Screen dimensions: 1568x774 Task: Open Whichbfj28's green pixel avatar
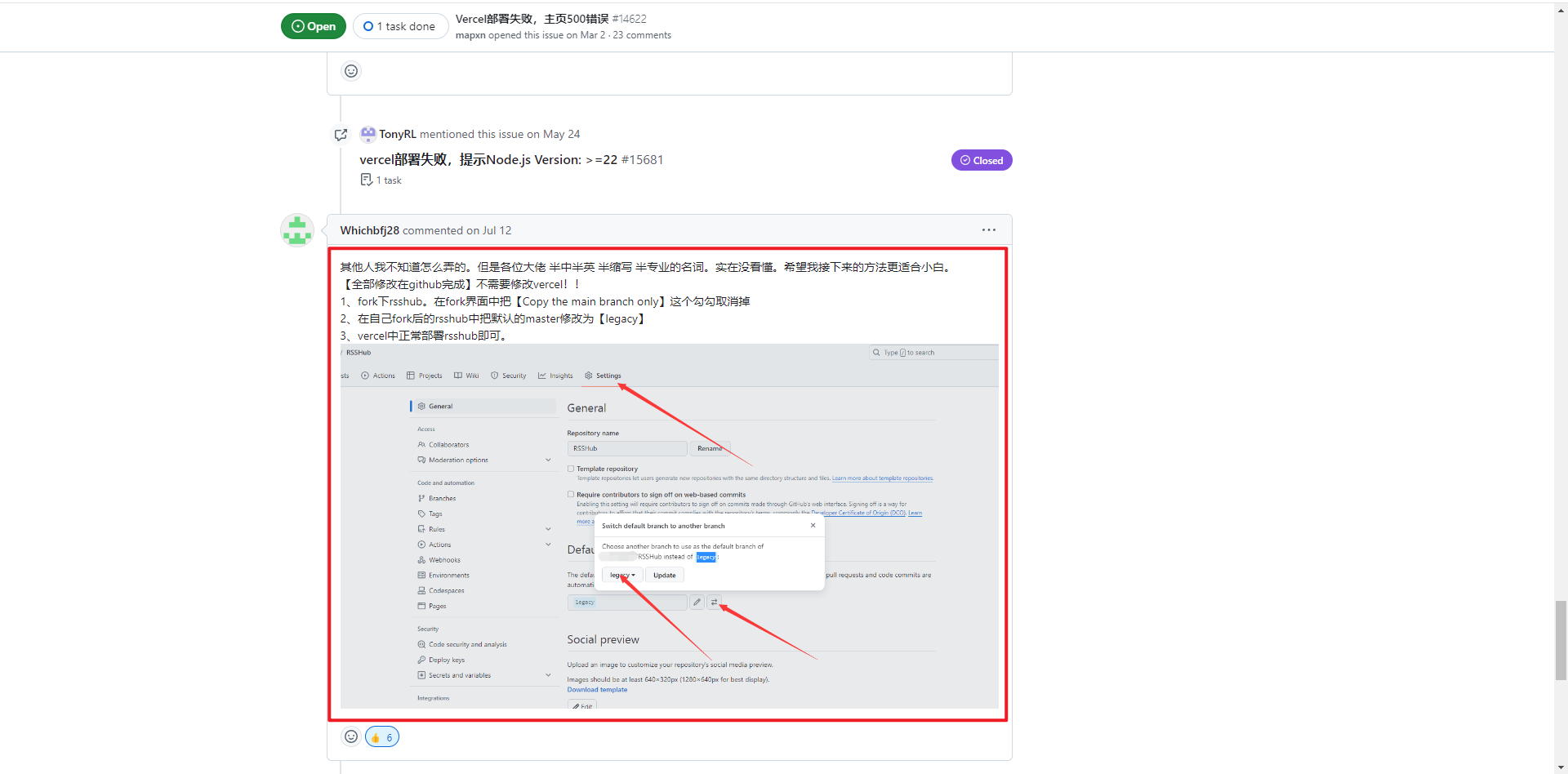tap(297, 230)
